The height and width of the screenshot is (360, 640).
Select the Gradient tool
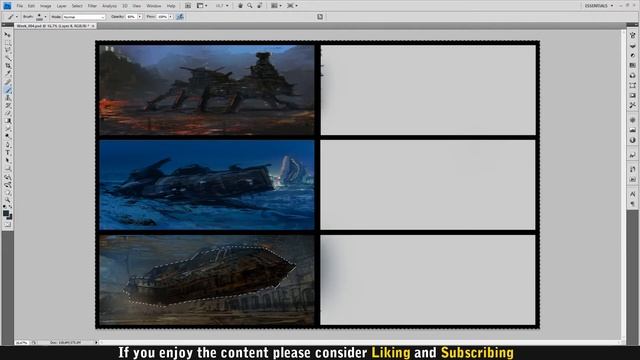coord(7,121)
